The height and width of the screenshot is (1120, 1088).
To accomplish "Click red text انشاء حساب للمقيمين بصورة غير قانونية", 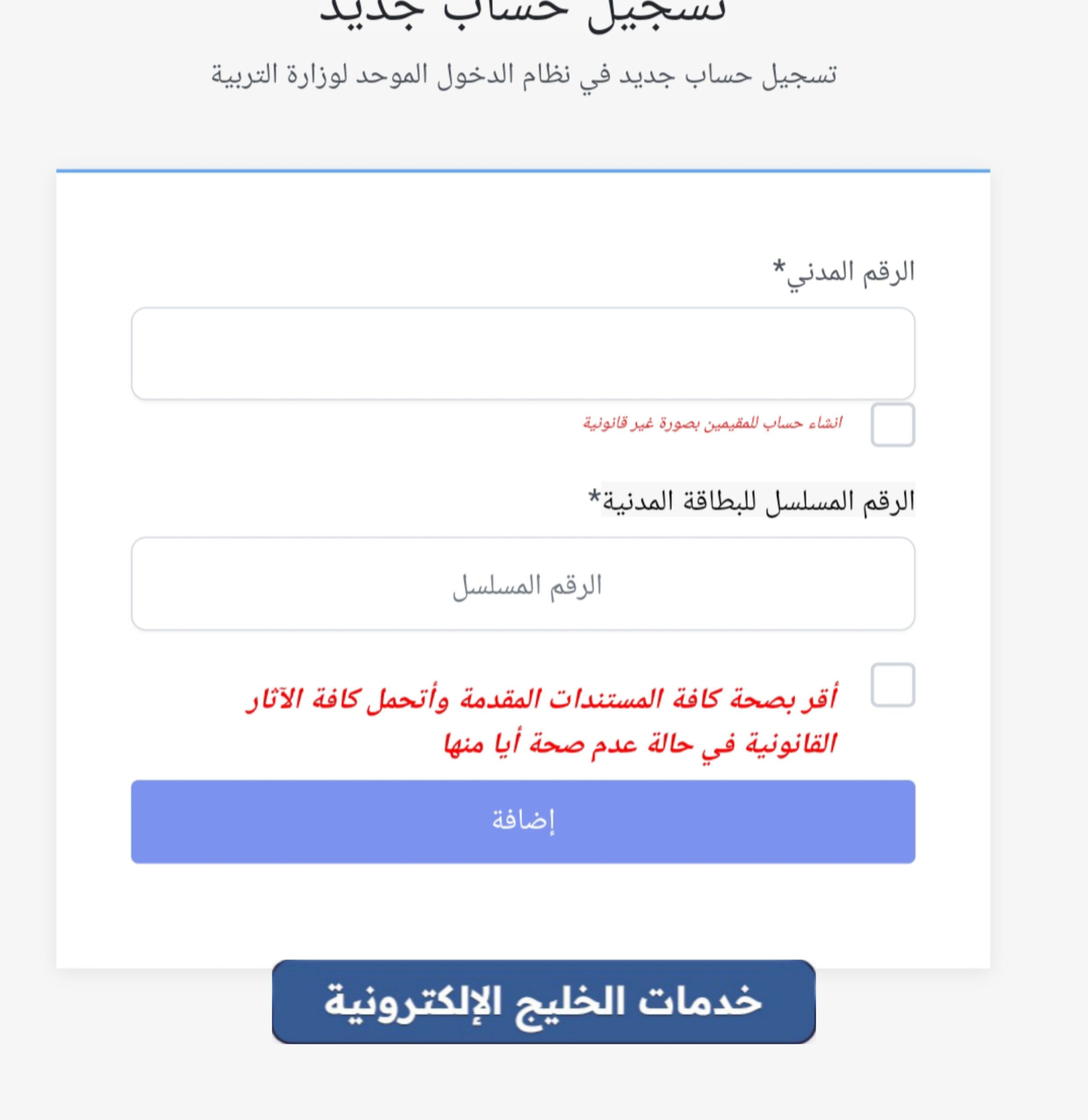I will click(x=712, y=423).
